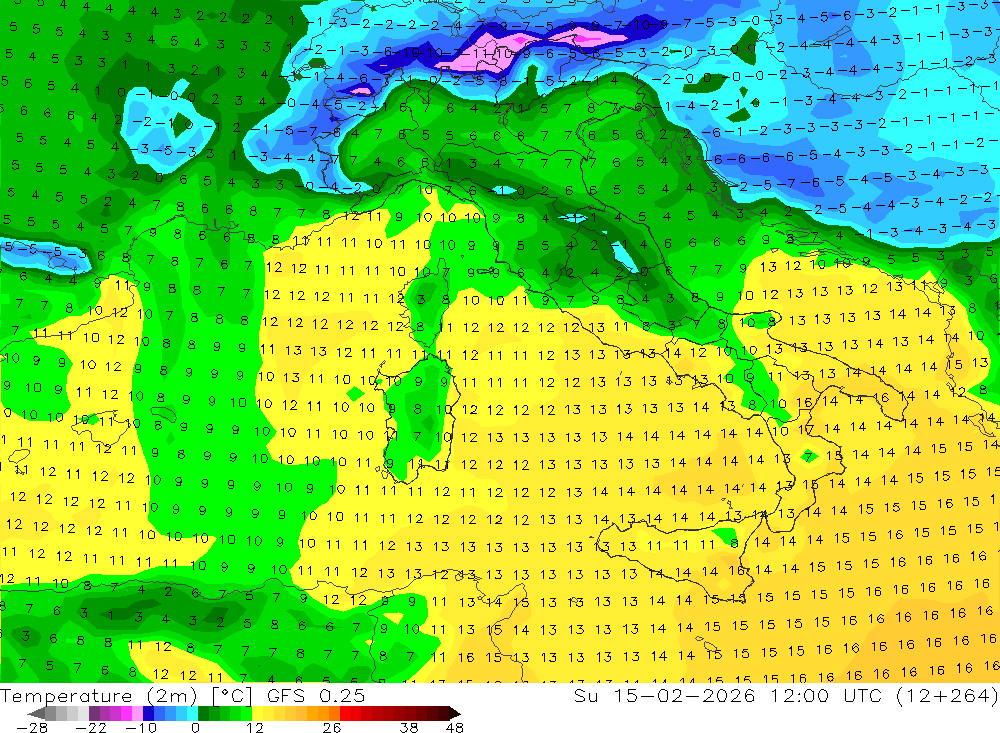Viewport: 1000px width, 733px height.
Task: Click the bright yellow segment of the temperature legend
Action: coord(257,714)
